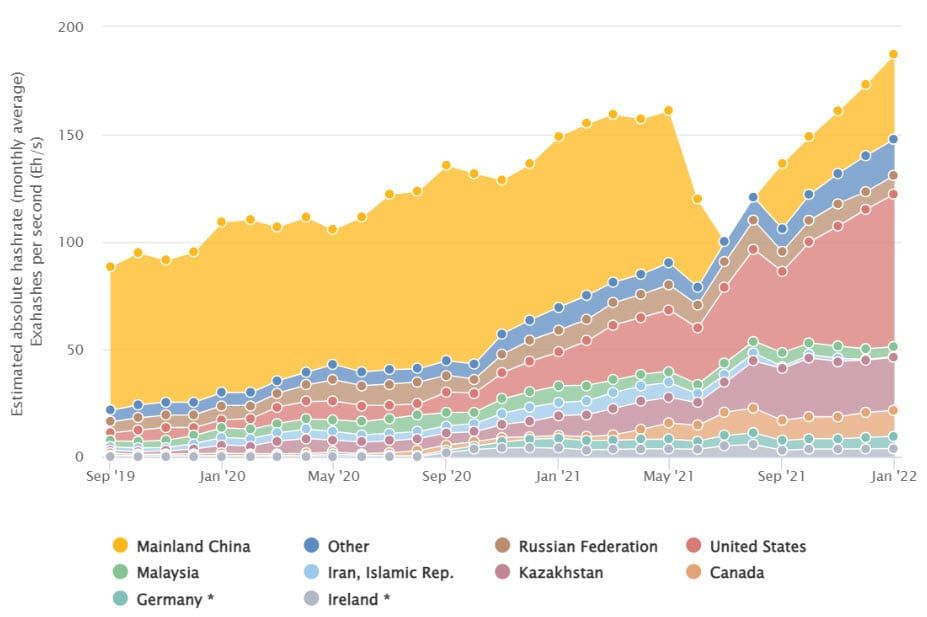
Task: Toggle the Other series legend item
Action: 336,546
